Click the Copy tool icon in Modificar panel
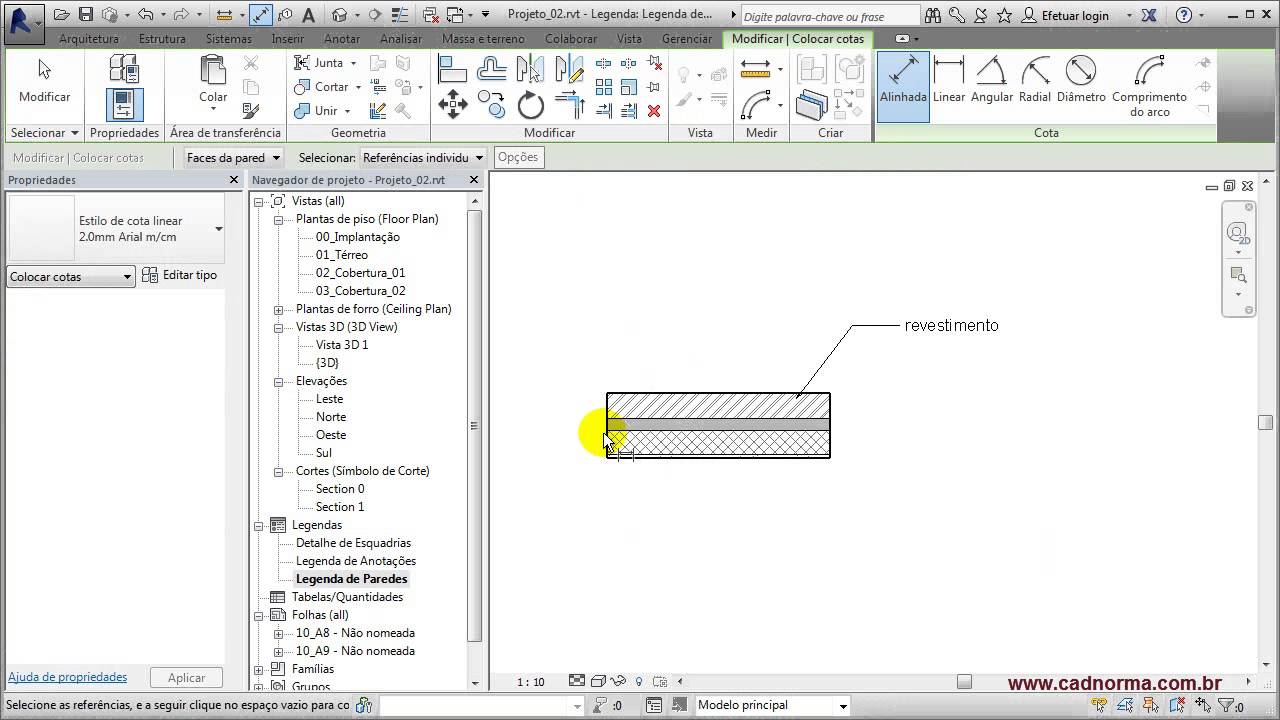This screenshot has height=720, width=1280. [491, 103]
